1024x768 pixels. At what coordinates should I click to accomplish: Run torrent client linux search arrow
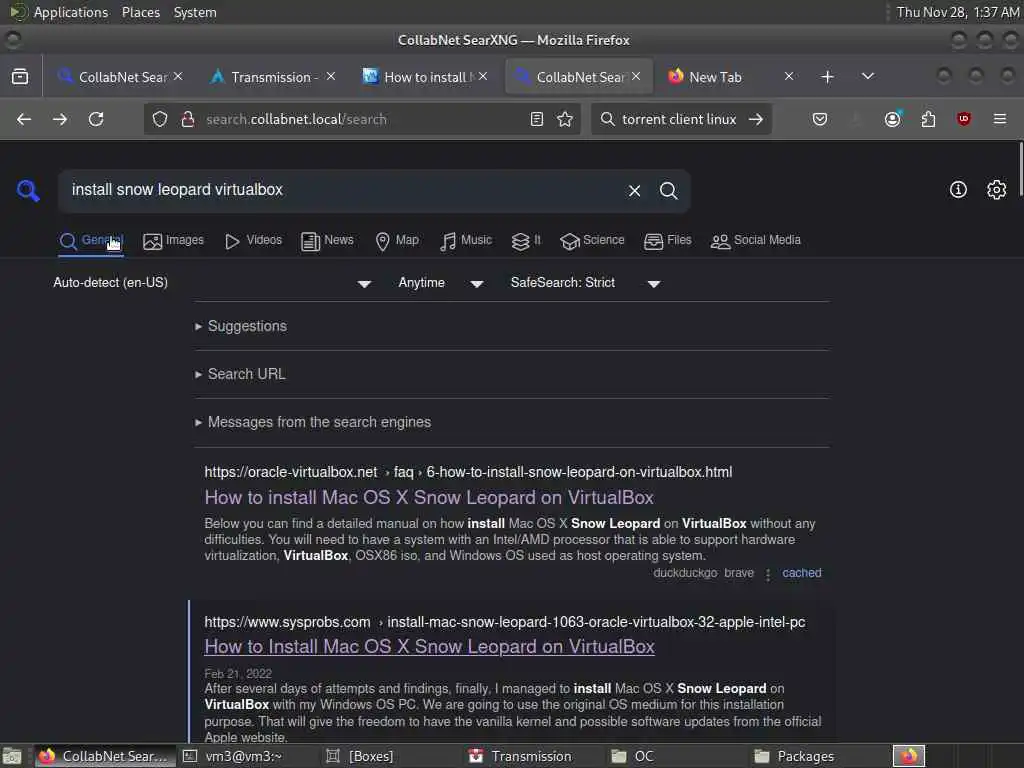[x=756, y=119]
